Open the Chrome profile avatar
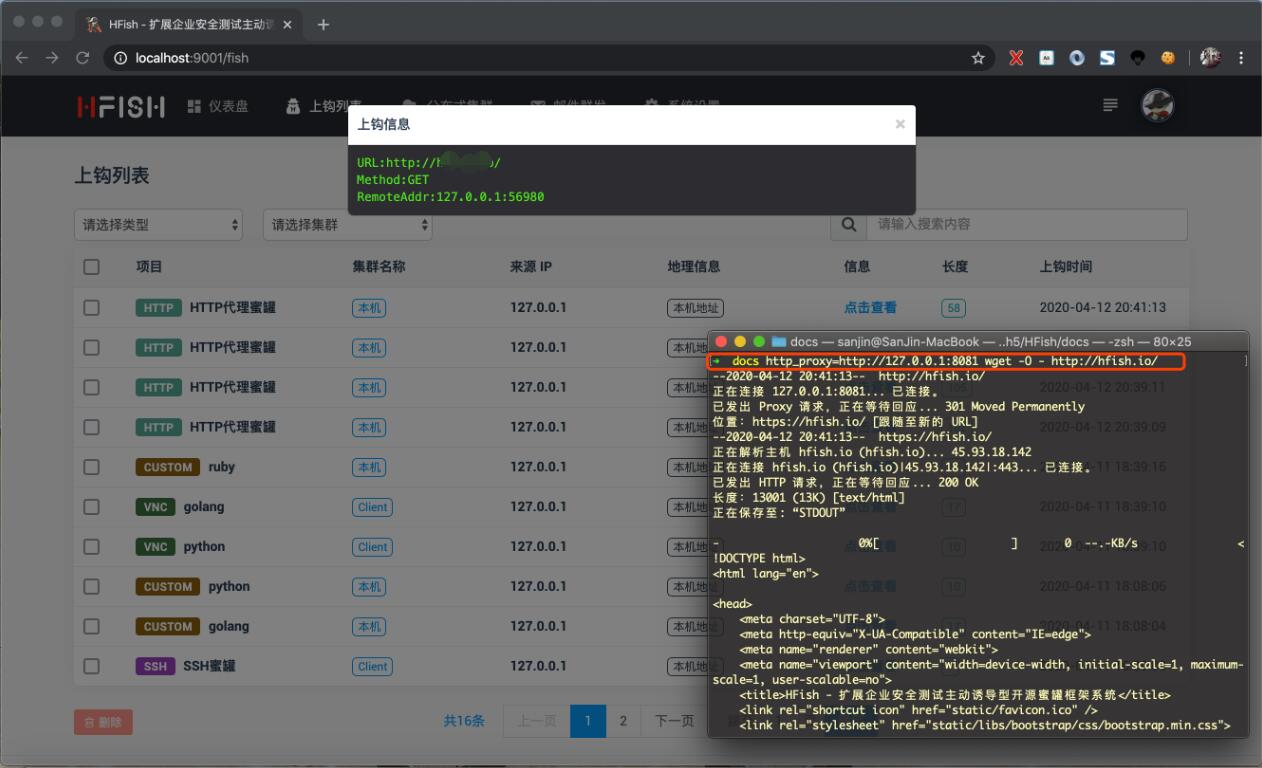 (1210, 58)
